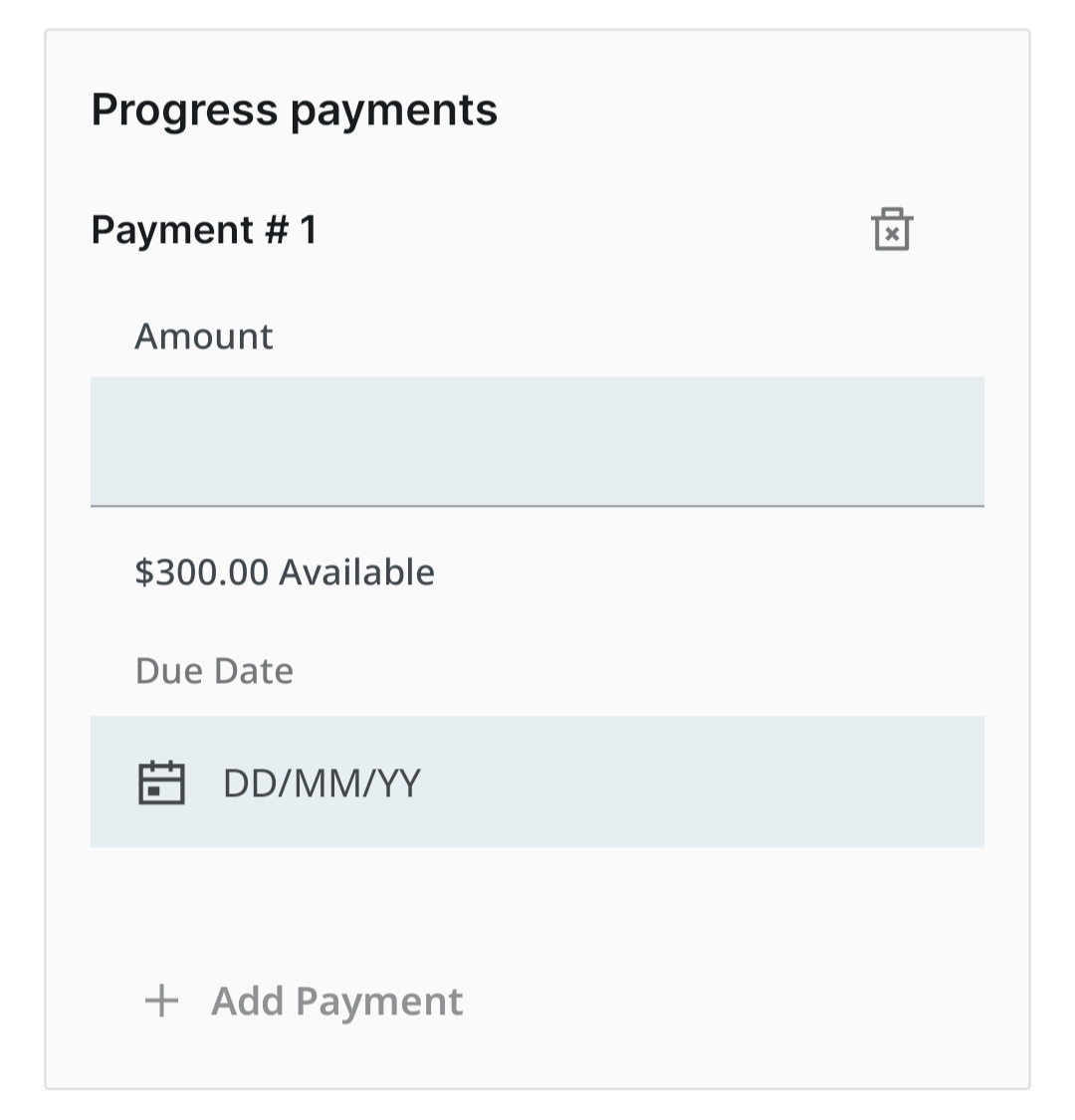Open the Due Date calendar icon
This screenshot has width=1075, height=1120.
(161, 783)
